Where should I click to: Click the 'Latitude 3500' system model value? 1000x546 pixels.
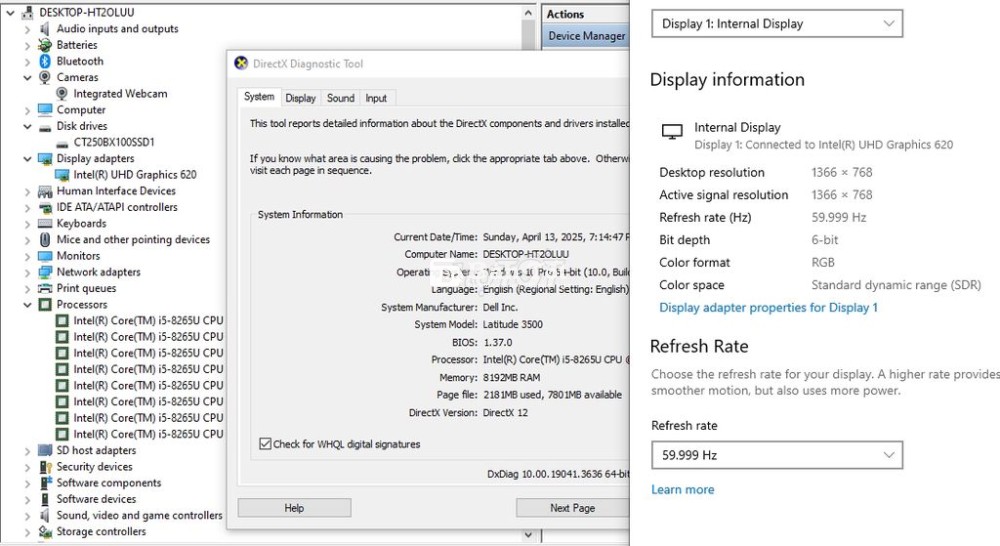[x=513, y=325]
